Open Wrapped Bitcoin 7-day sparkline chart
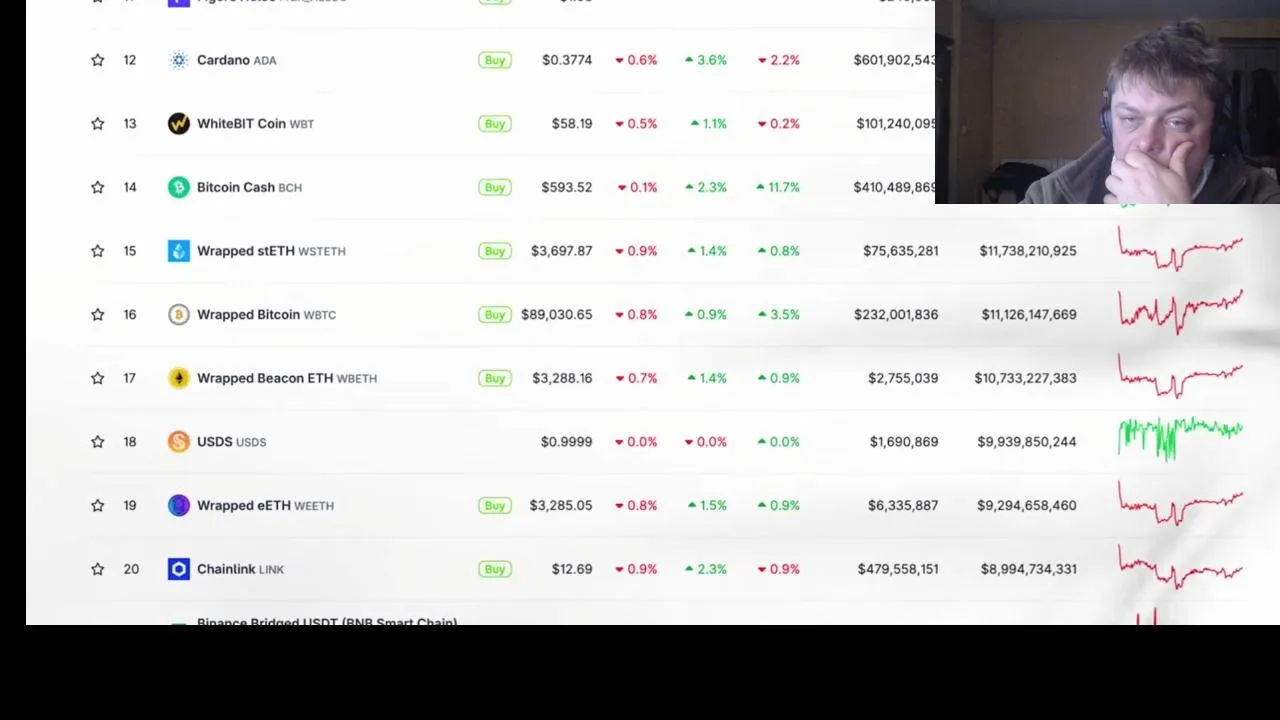The height and width of the screenshot is (720, 1280). [1180, 312]
